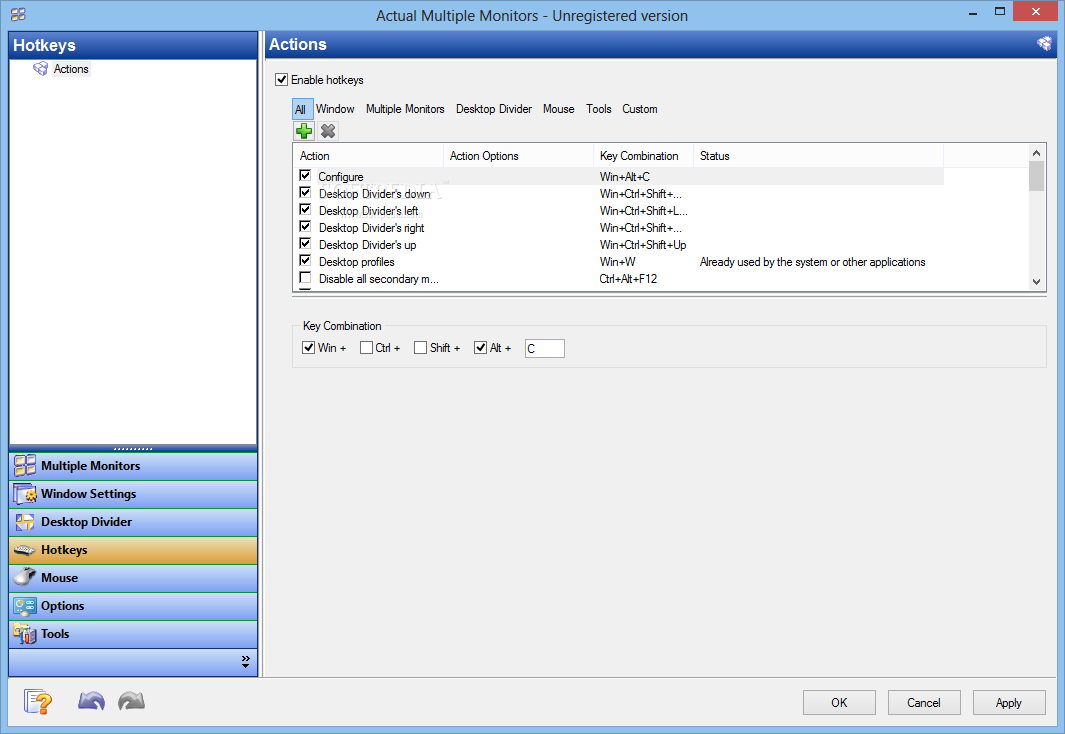Sort by Key Combination column header
Viewport: 1065px width, 734px height.
tap(643, 155)
